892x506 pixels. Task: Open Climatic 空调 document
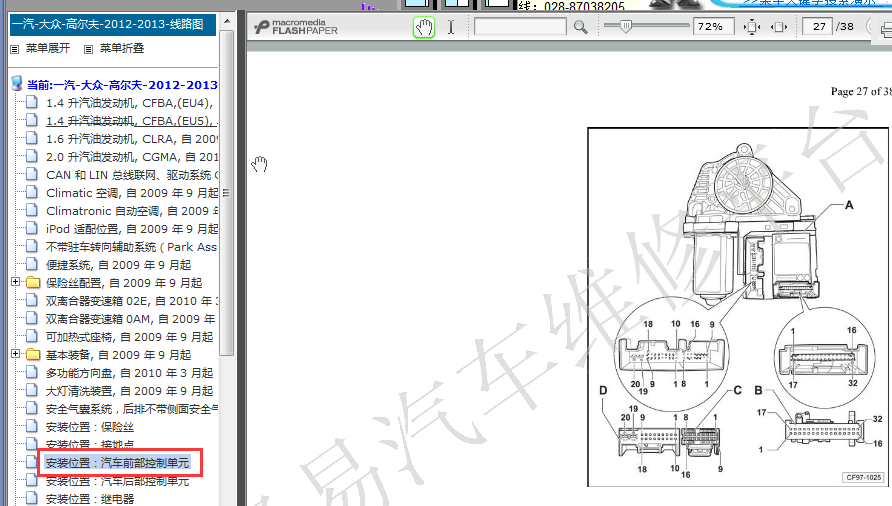click(x=131, y=193)
